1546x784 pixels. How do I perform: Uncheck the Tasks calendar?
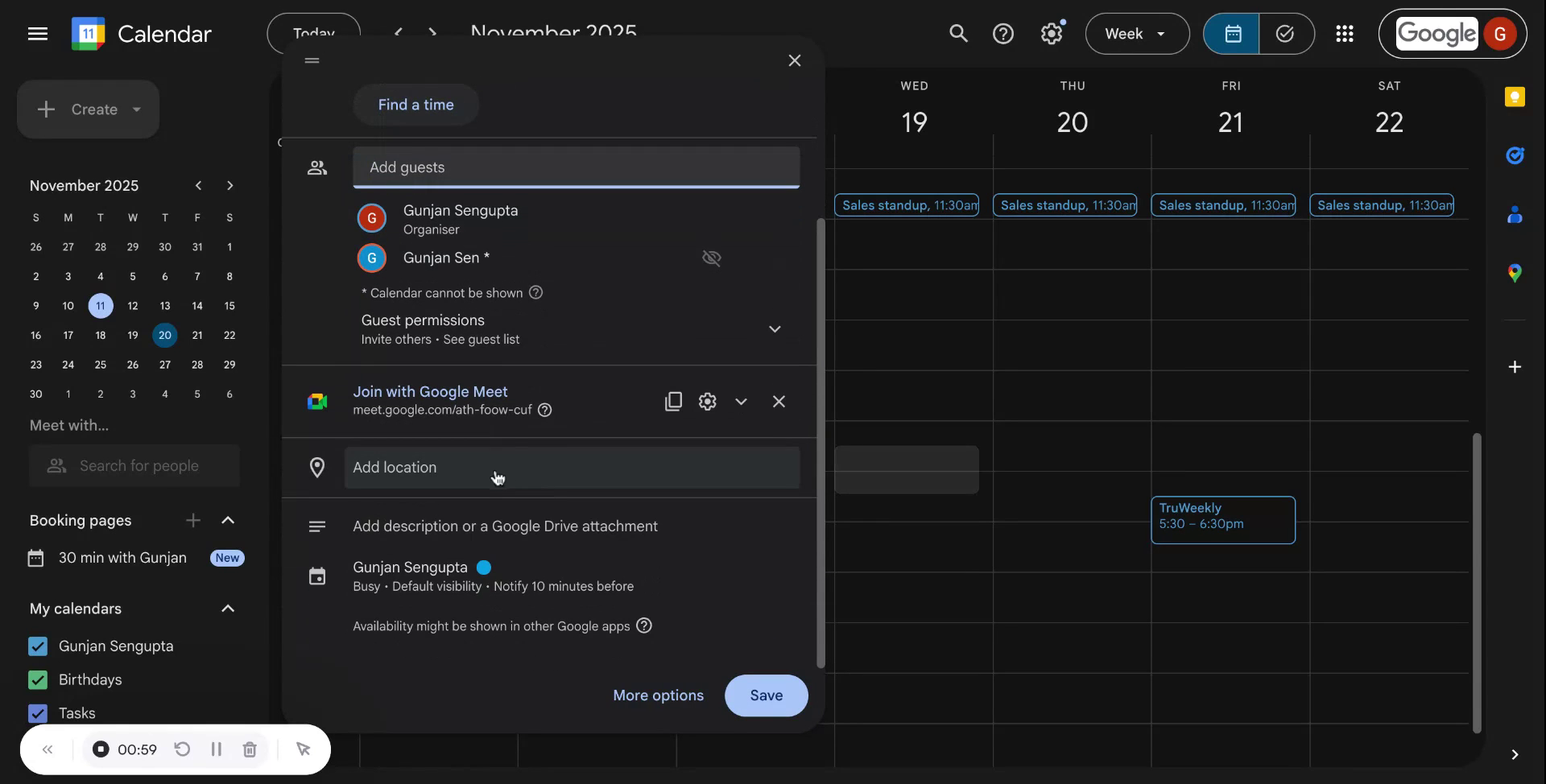coord(38,712)
